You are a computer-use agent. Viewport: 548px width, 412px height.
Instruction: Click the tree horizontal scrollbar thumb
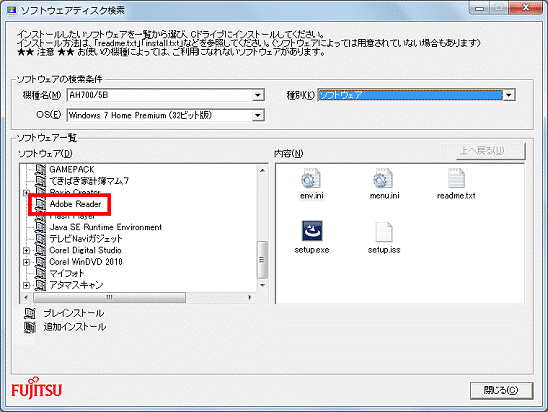pos(109,298)
